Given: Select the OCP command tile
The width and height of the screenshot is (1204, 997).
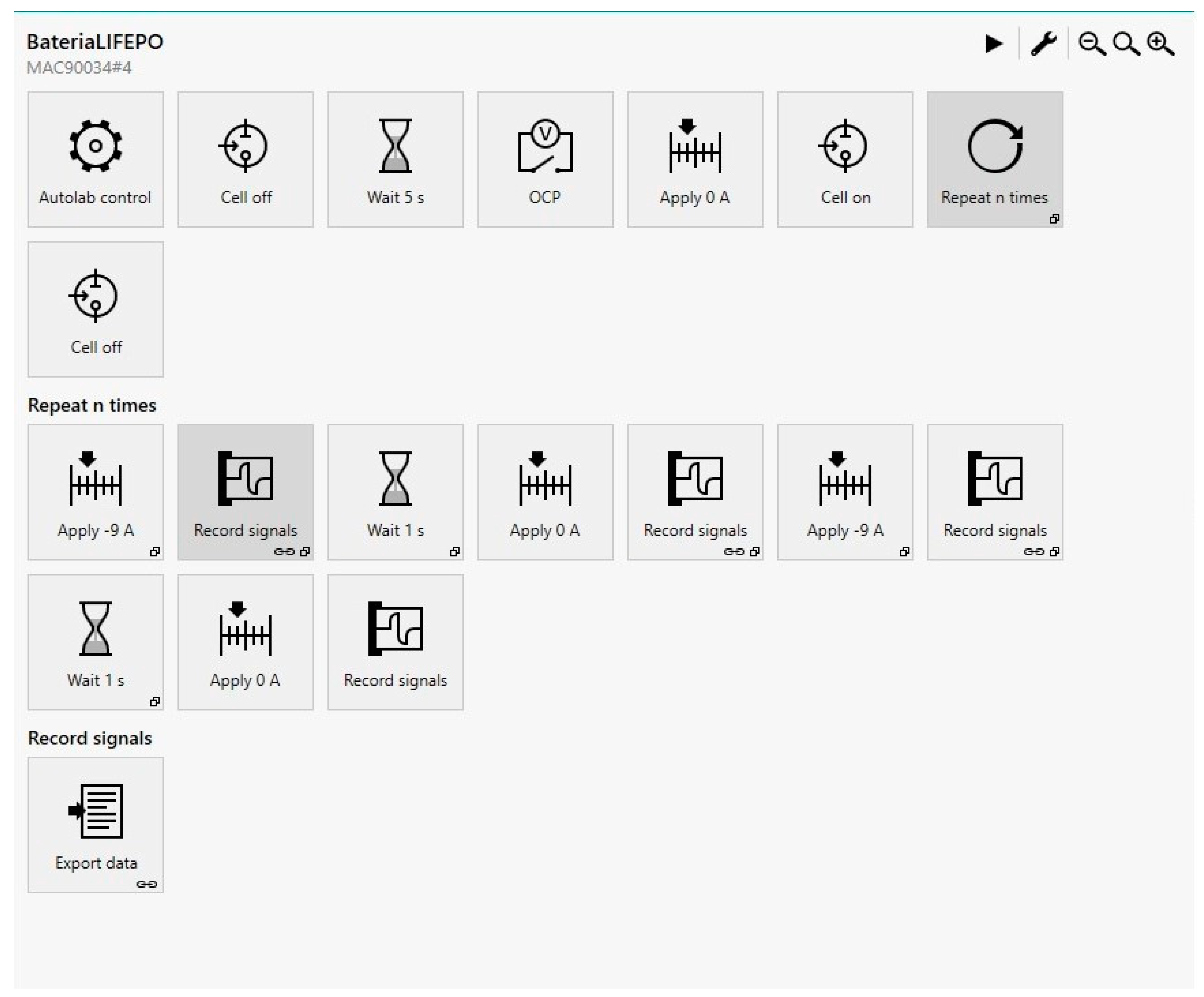Looking at the screenshot, I should [x=545, y=159].
